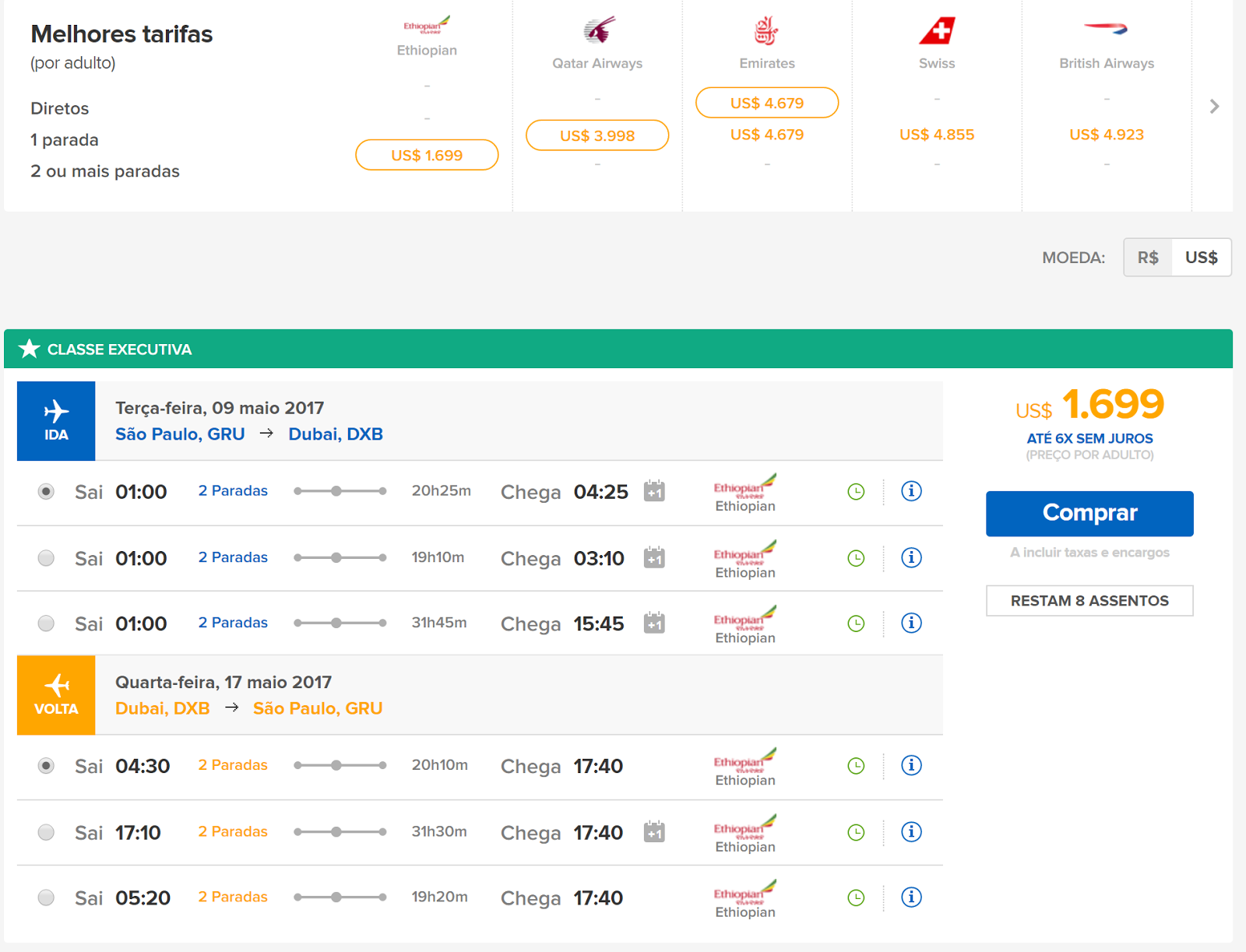This screenshot has width=1246, height=952.
Task: Click the VOLTA return airplane icon
Action: tap(56, 685)
